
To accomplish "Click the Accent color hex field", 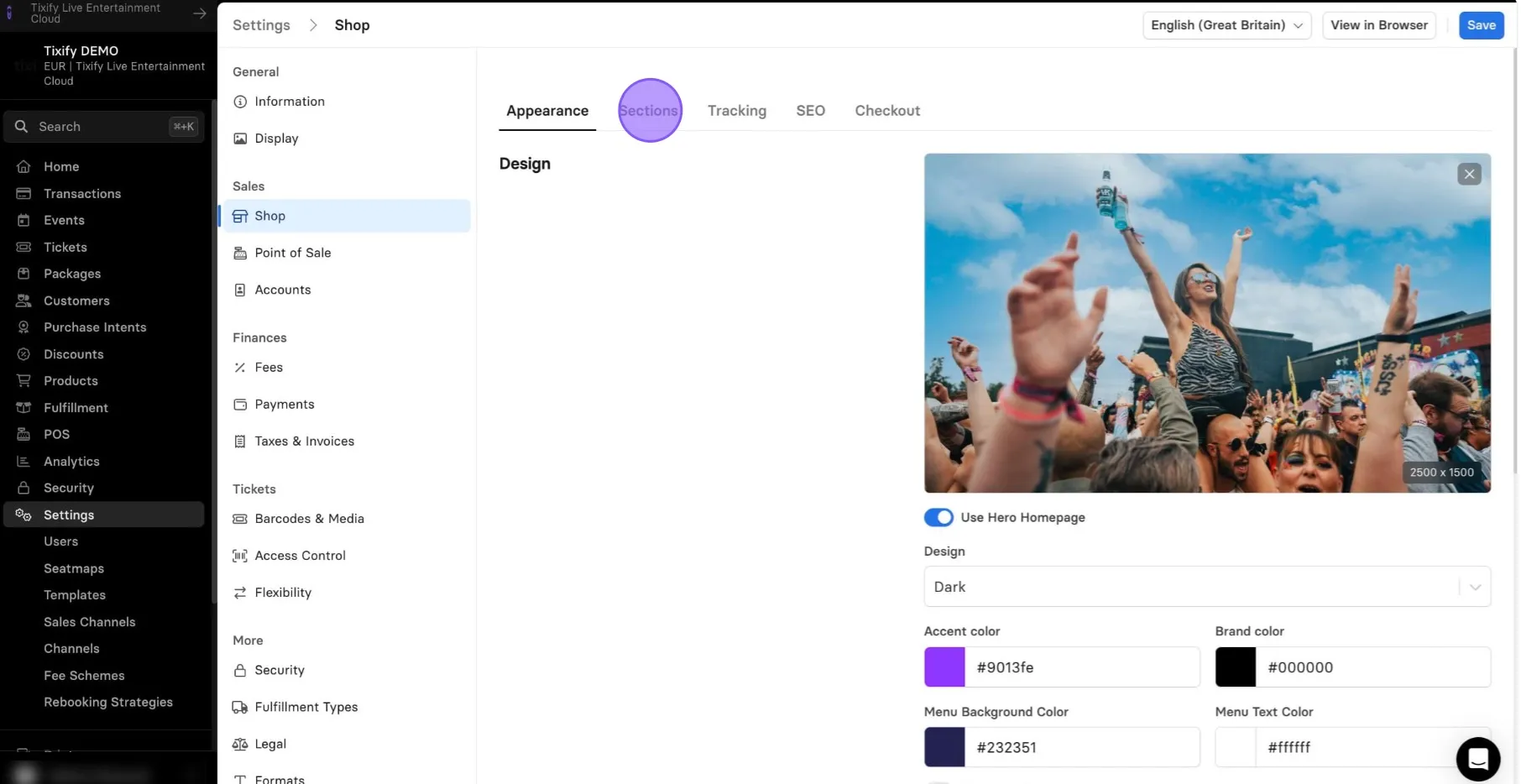I will 1082,667.
